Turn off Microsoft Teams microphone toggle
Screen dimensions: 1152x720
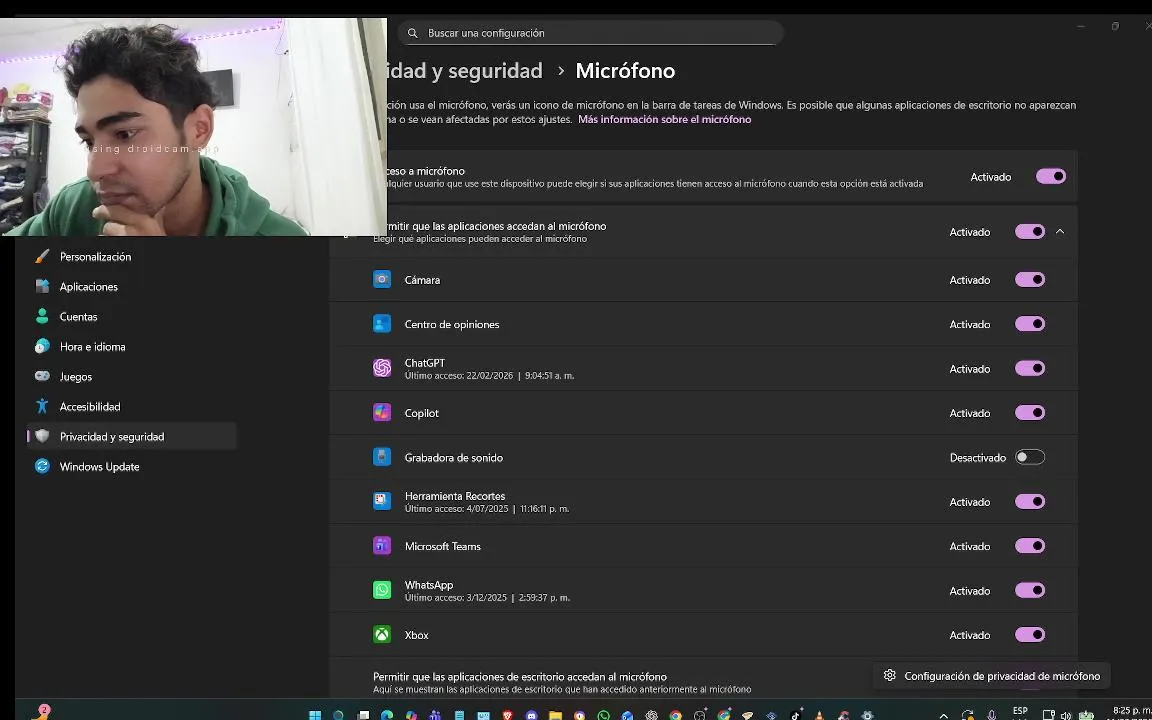coord(1029,546)
